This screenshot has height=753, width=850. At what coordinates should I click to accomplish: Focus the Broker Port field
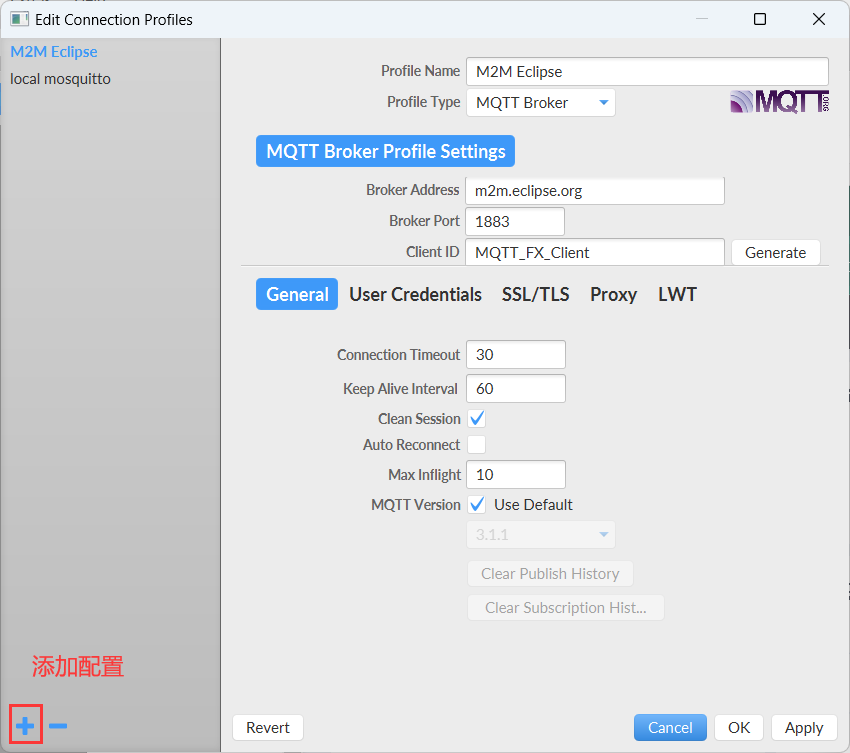click(x=515, y=222)
